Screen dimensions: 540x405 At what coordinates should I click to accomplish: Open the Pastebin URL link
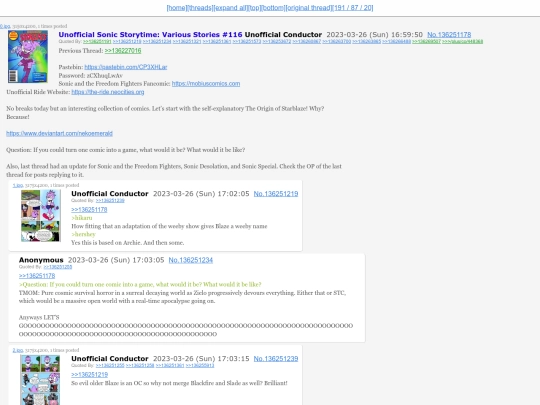(126, 67)
